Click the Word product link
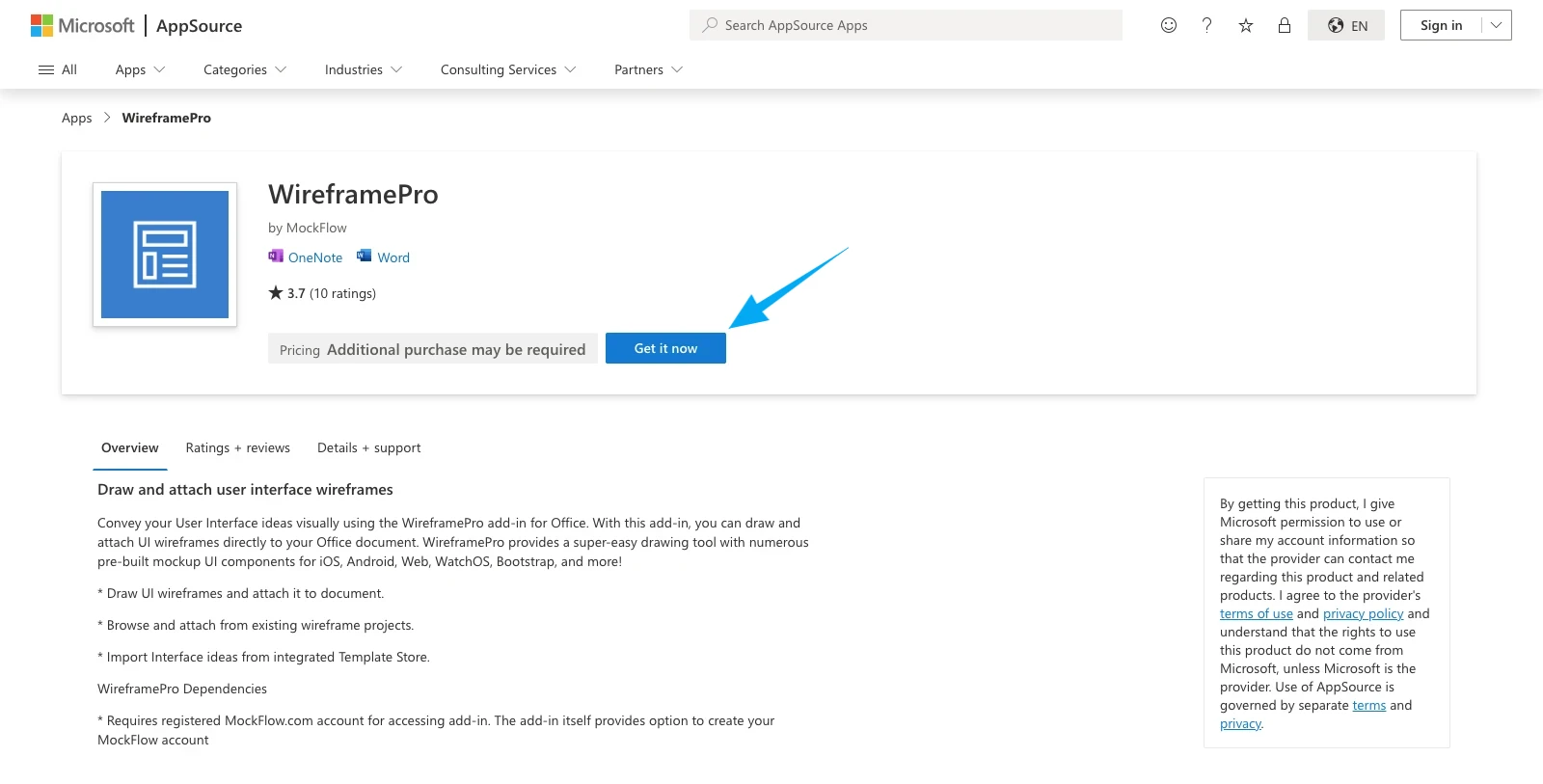1543x784 pixels. (x=393, y=257)
